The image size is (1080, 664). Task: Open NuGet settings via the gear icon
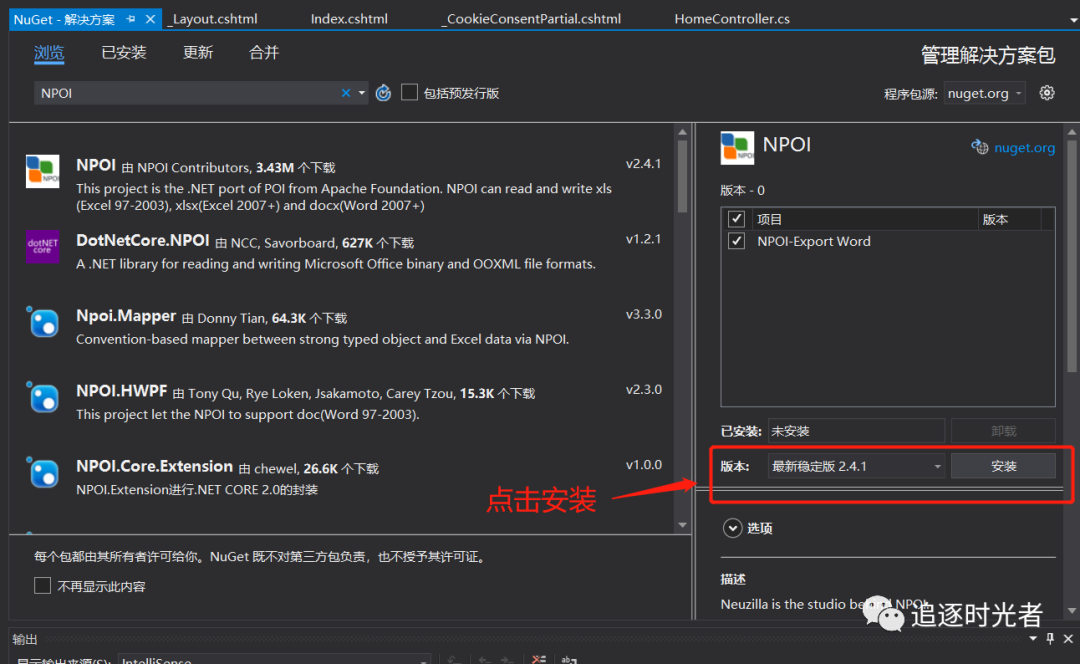point(1047,93)
